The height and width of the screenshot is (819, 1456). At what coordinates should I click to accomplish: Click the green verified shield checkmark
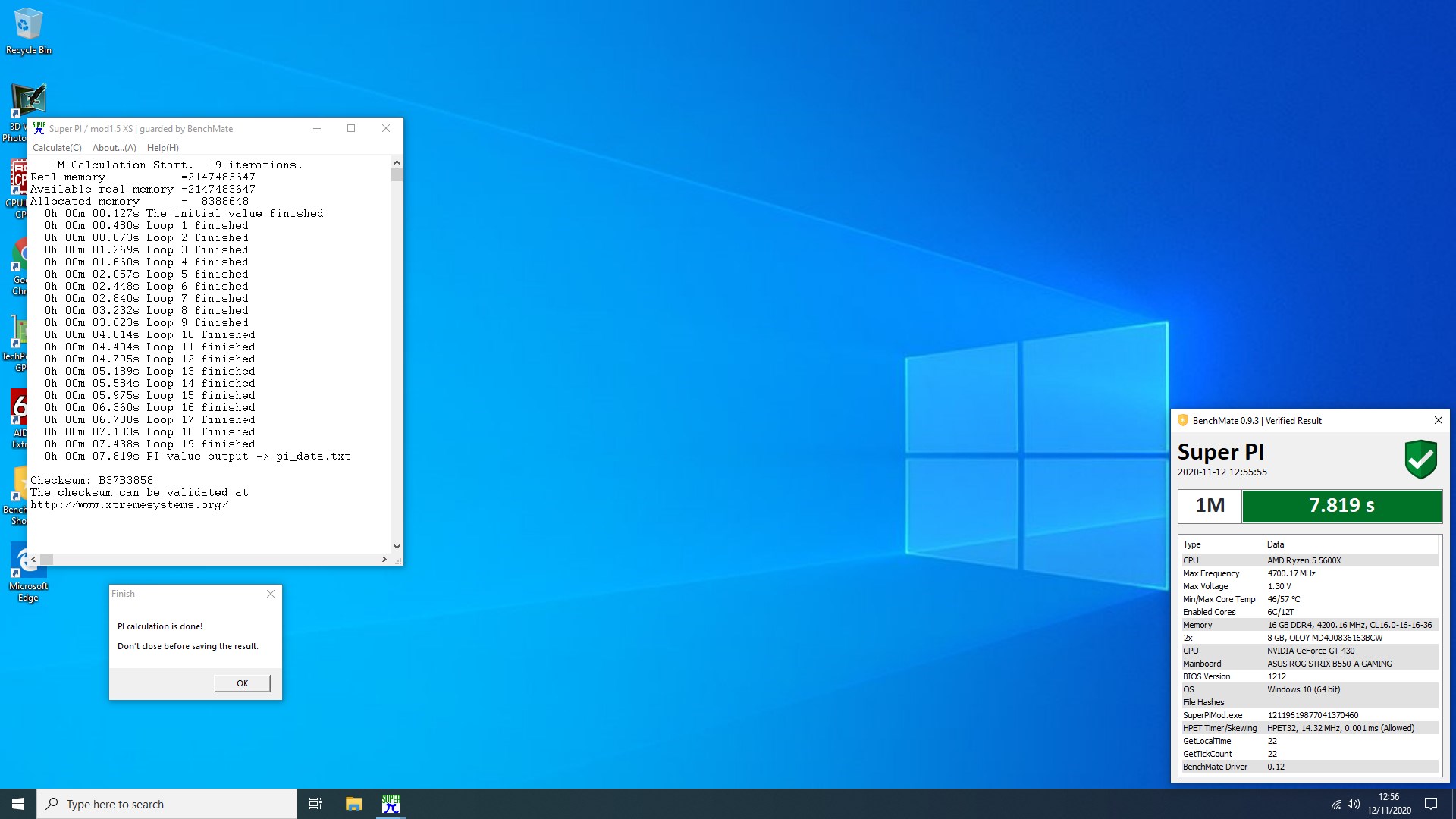1420,459
